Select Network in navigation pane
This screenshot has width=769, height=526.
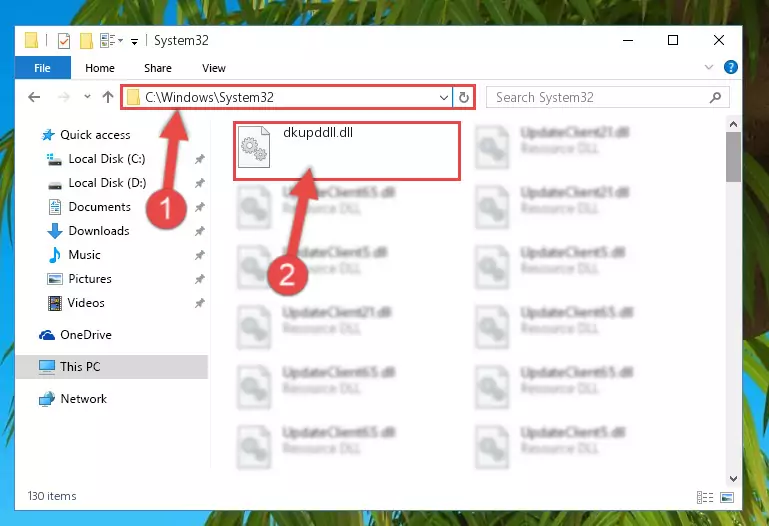click(x=83, y=399)
